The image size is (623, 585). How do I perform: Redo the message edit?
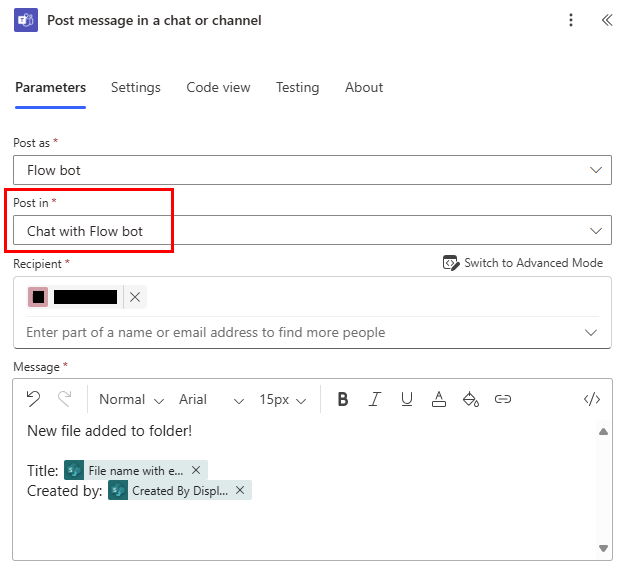64,399
